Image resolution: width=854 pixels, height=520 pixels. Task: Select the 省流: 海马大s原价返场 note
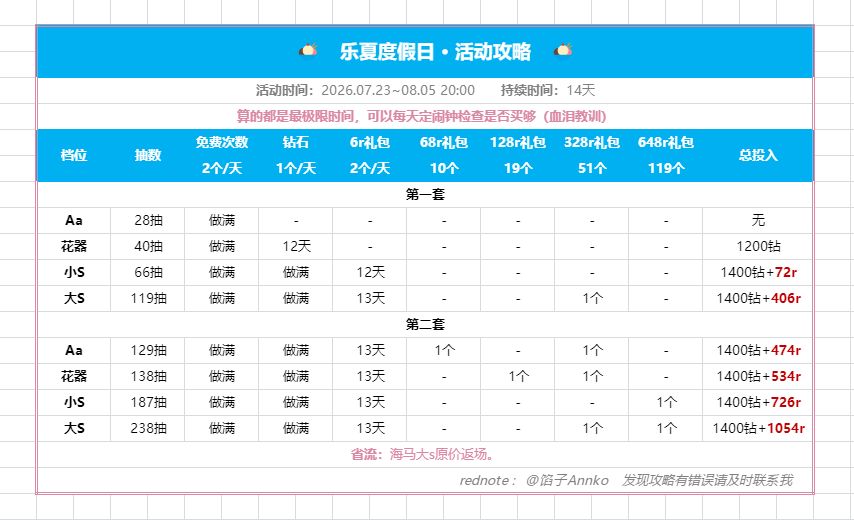(x=423, y=454)
